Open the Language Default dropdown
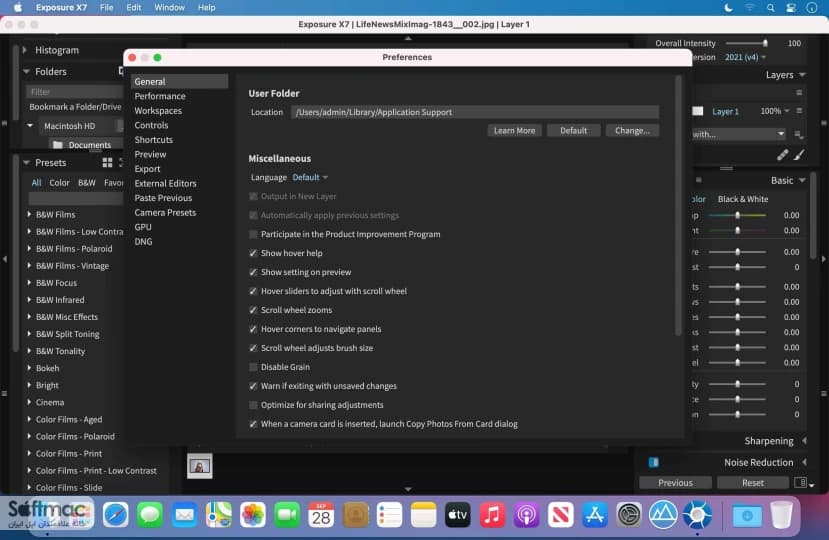The image size is (829, 540). [310, 177]
